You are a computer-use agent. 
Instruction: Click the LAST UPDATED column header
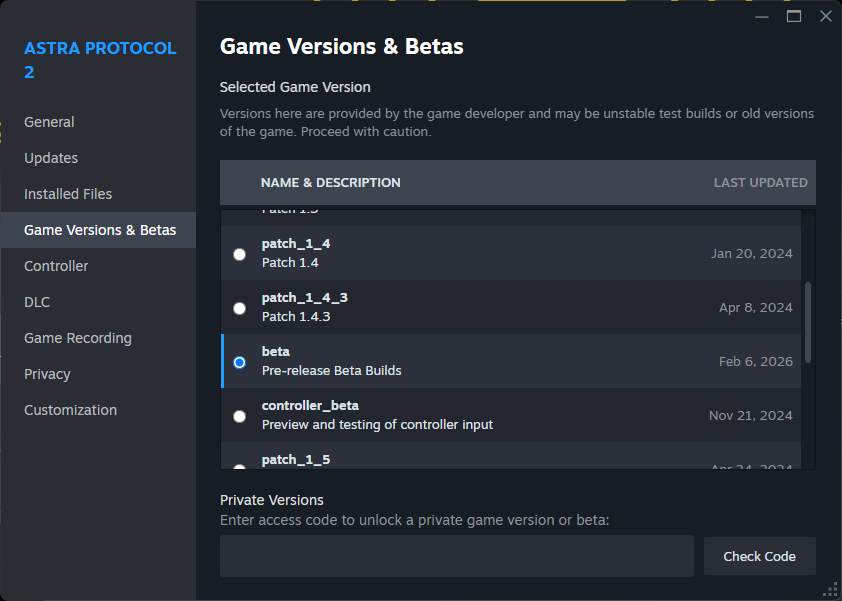(x=760, y=183)
